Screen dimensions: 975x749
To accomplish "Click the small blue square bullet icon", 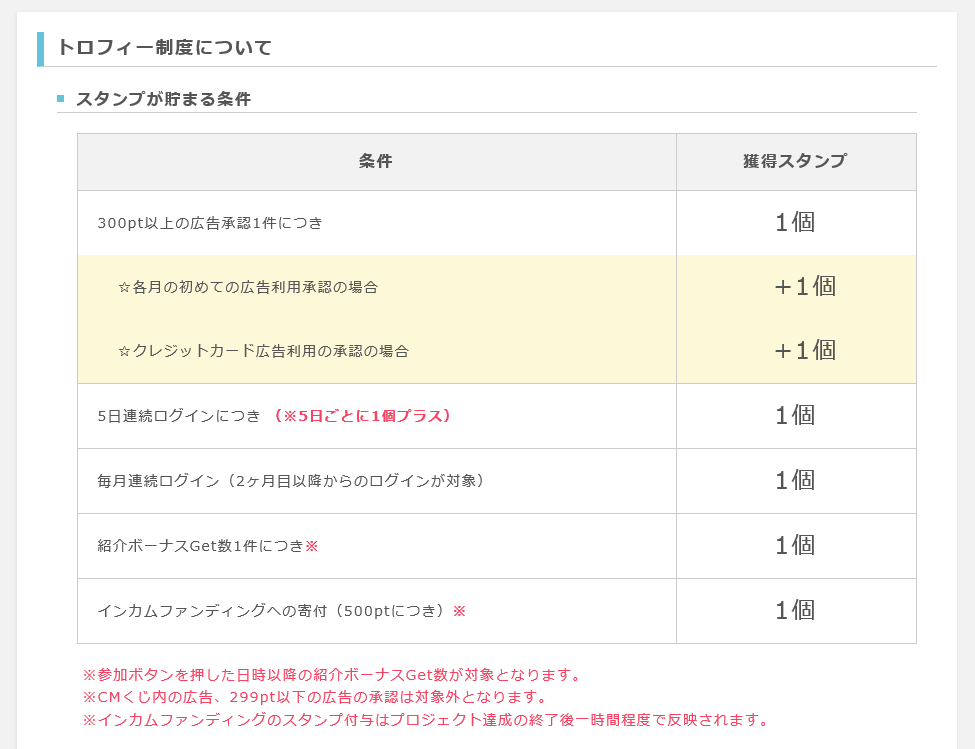I will tap(60, 99).
